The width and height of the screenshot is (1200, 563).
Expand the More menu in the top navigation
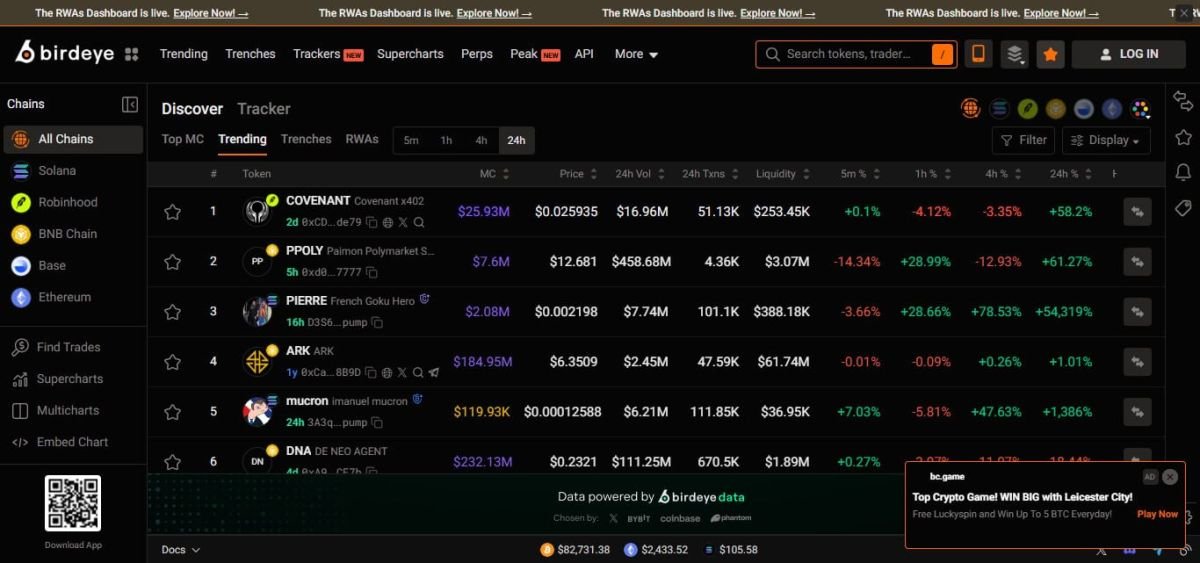tap(636, 54)
